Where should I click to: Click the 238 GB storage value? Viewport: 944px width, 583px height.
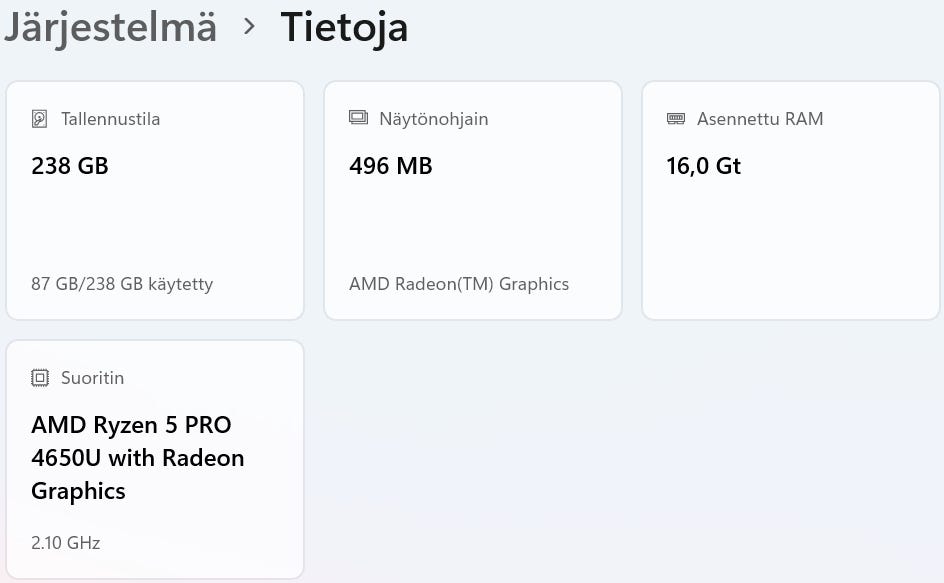coord(70,166)
